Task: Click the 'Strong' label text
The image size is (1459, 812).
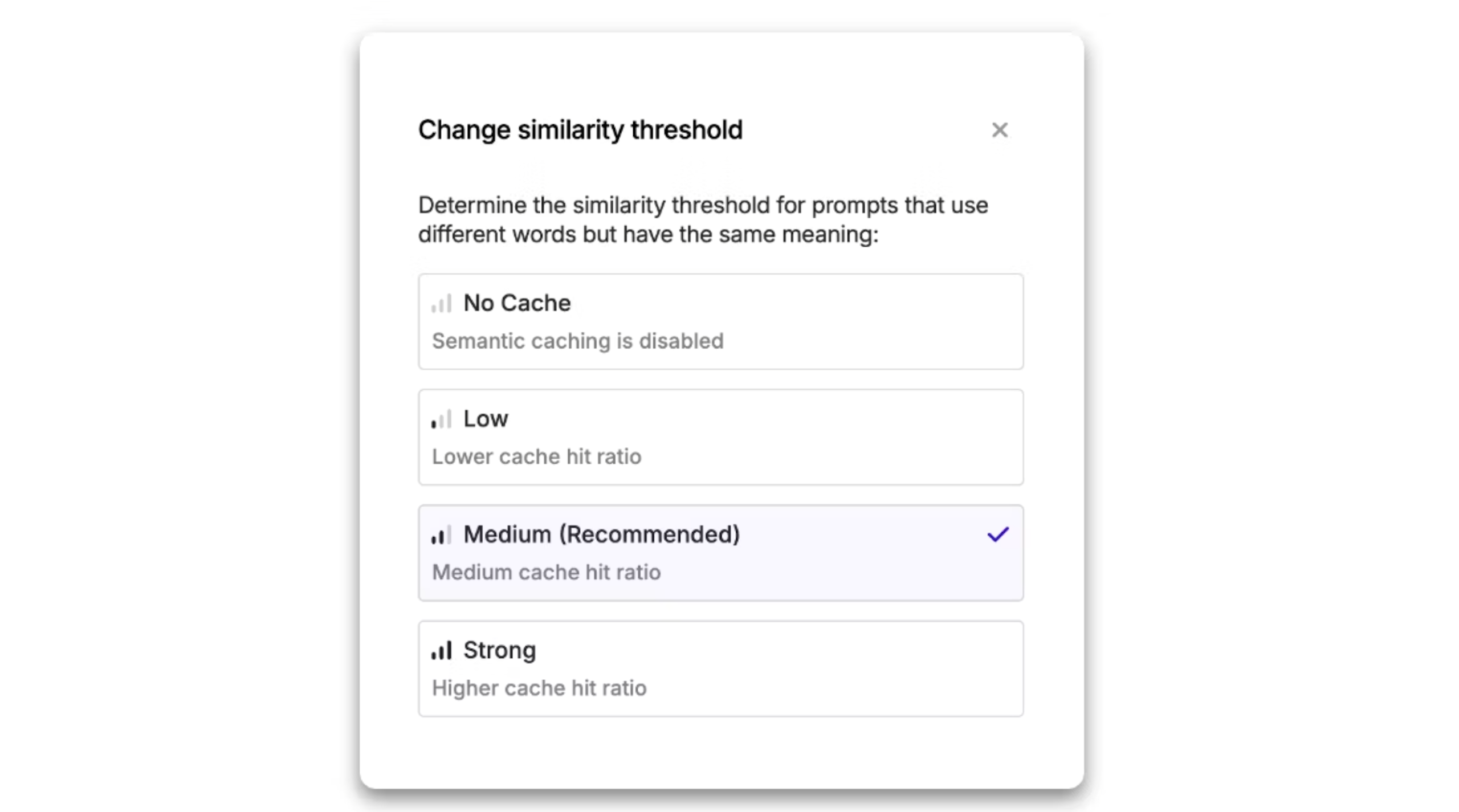Action: tap(499, 650)
